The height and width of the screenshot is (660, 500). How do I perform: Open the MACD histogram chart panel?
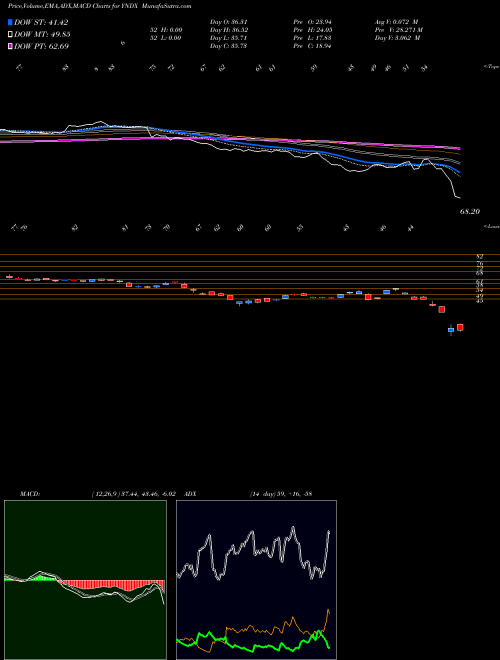85,580
